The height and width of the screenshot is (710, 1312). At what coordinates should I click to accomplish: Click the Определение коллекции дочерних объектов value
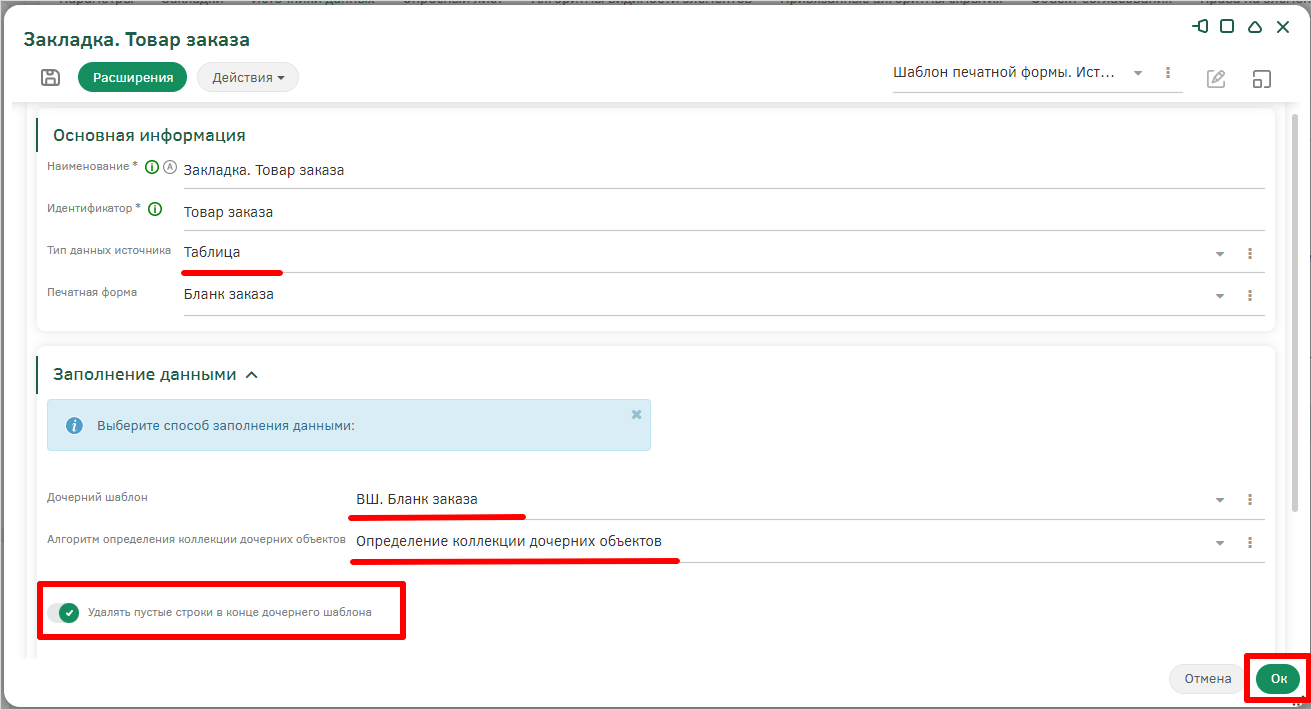(x=509, y=541)
